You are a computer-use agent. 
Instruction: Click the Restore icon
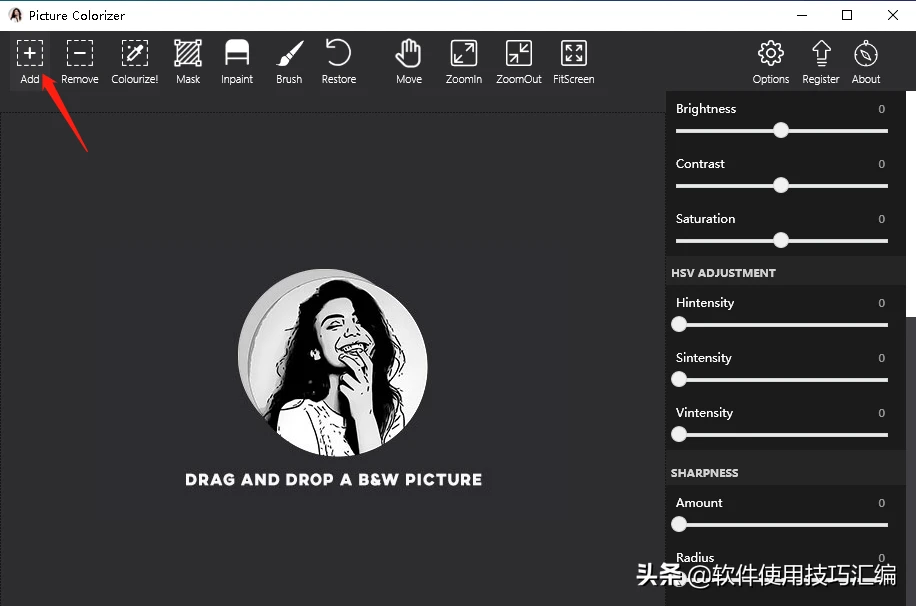[339, 54]
